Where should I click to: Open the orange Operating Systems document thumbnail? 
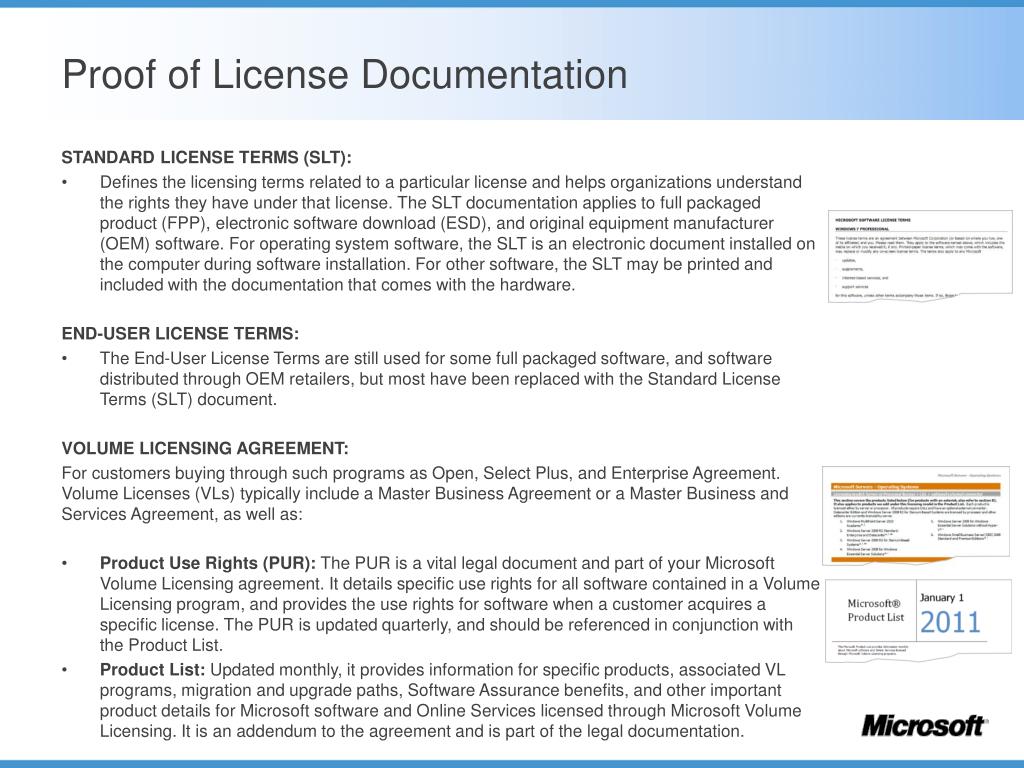point(916,516)
